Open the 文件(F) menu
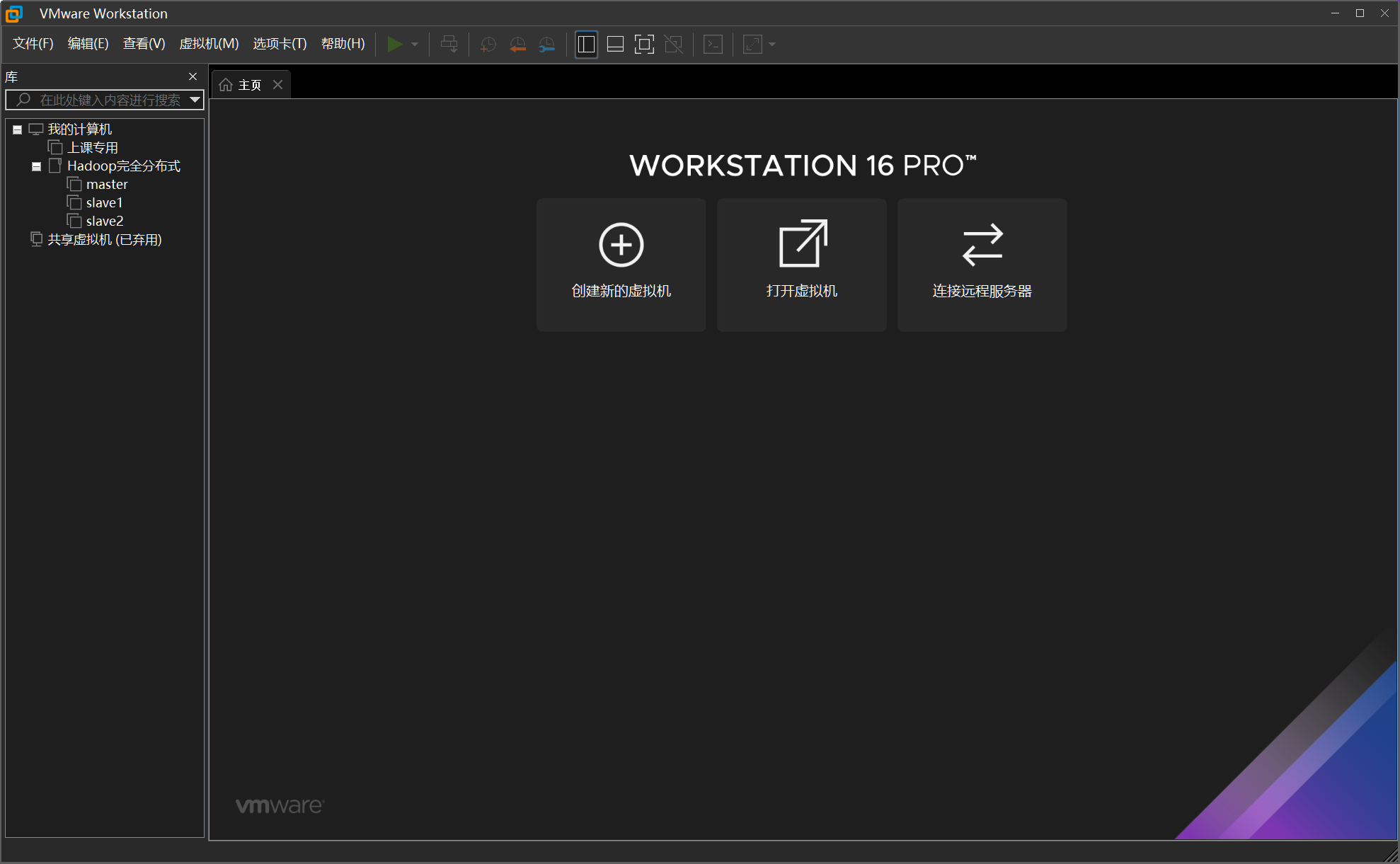1400x864 pixels. 33,44
